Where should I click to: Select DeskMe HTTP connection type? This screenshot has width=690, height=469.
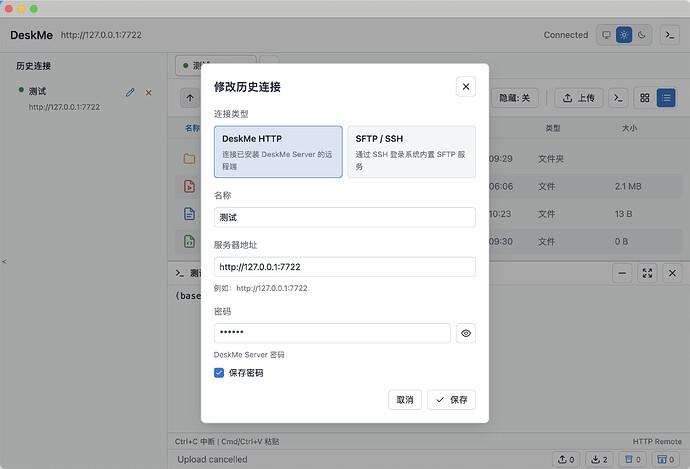click(278, 152)
